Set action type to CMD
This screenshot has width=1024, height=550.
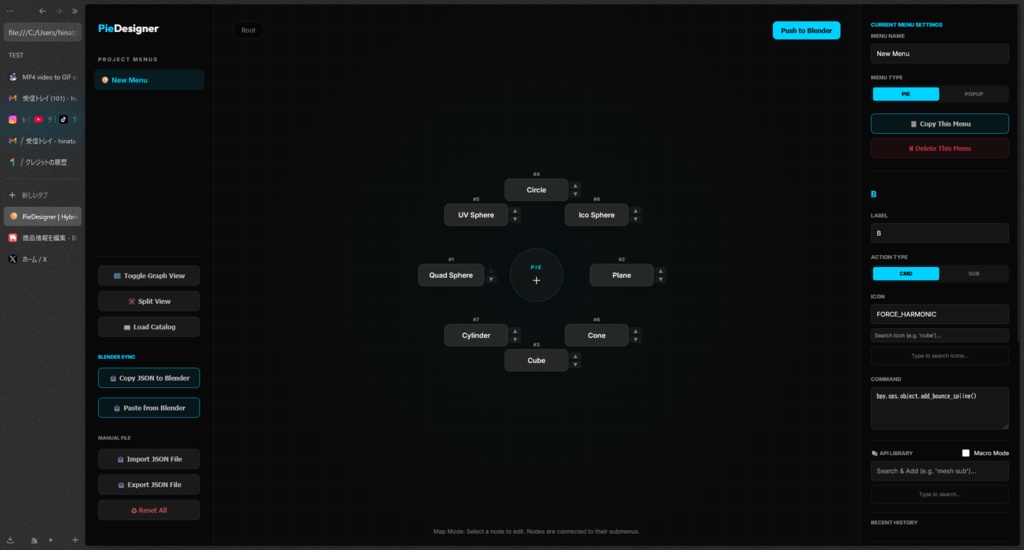tap(906, 274)
